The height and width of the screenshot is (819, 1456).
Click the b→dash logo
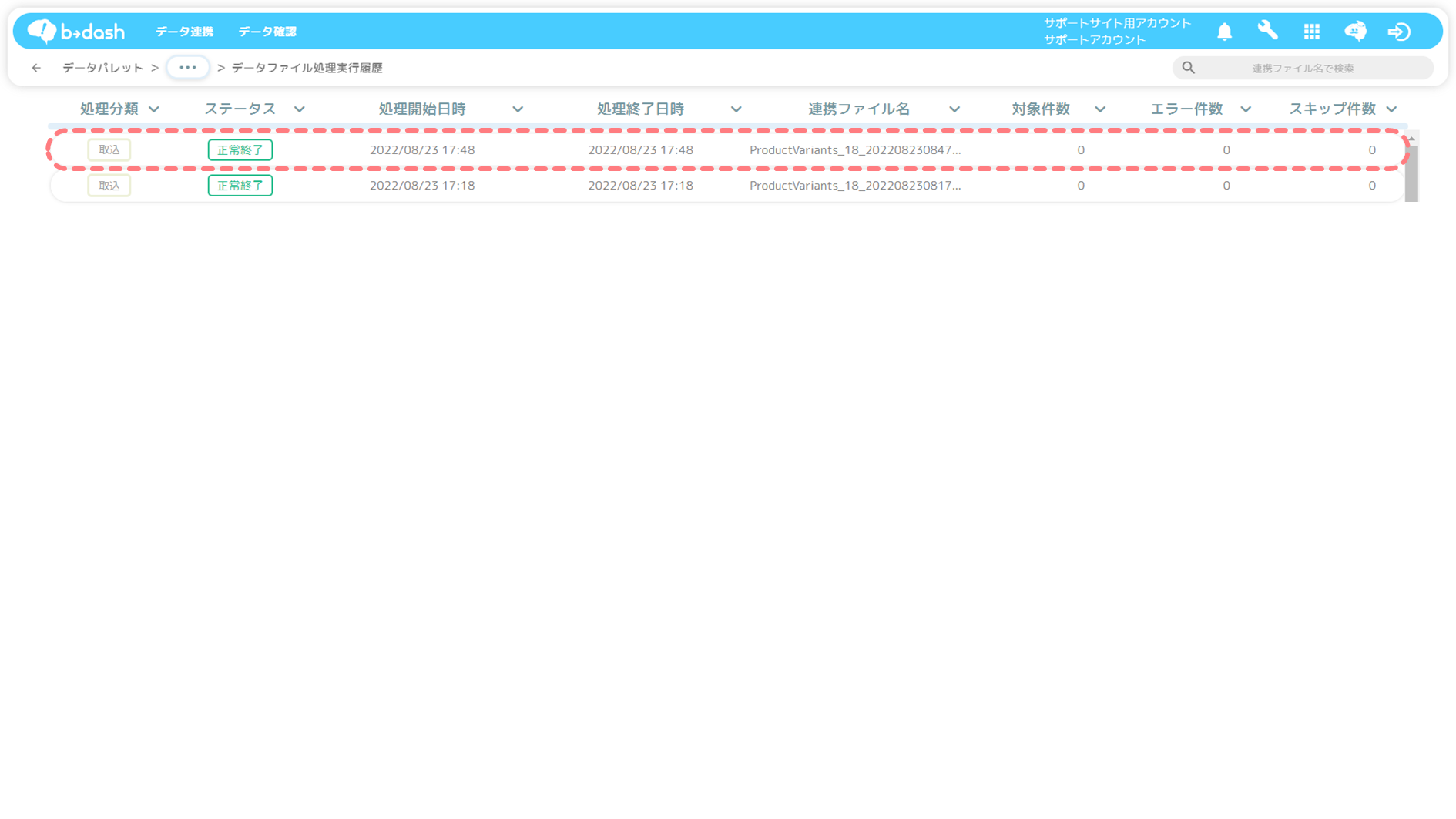[75, 31]
